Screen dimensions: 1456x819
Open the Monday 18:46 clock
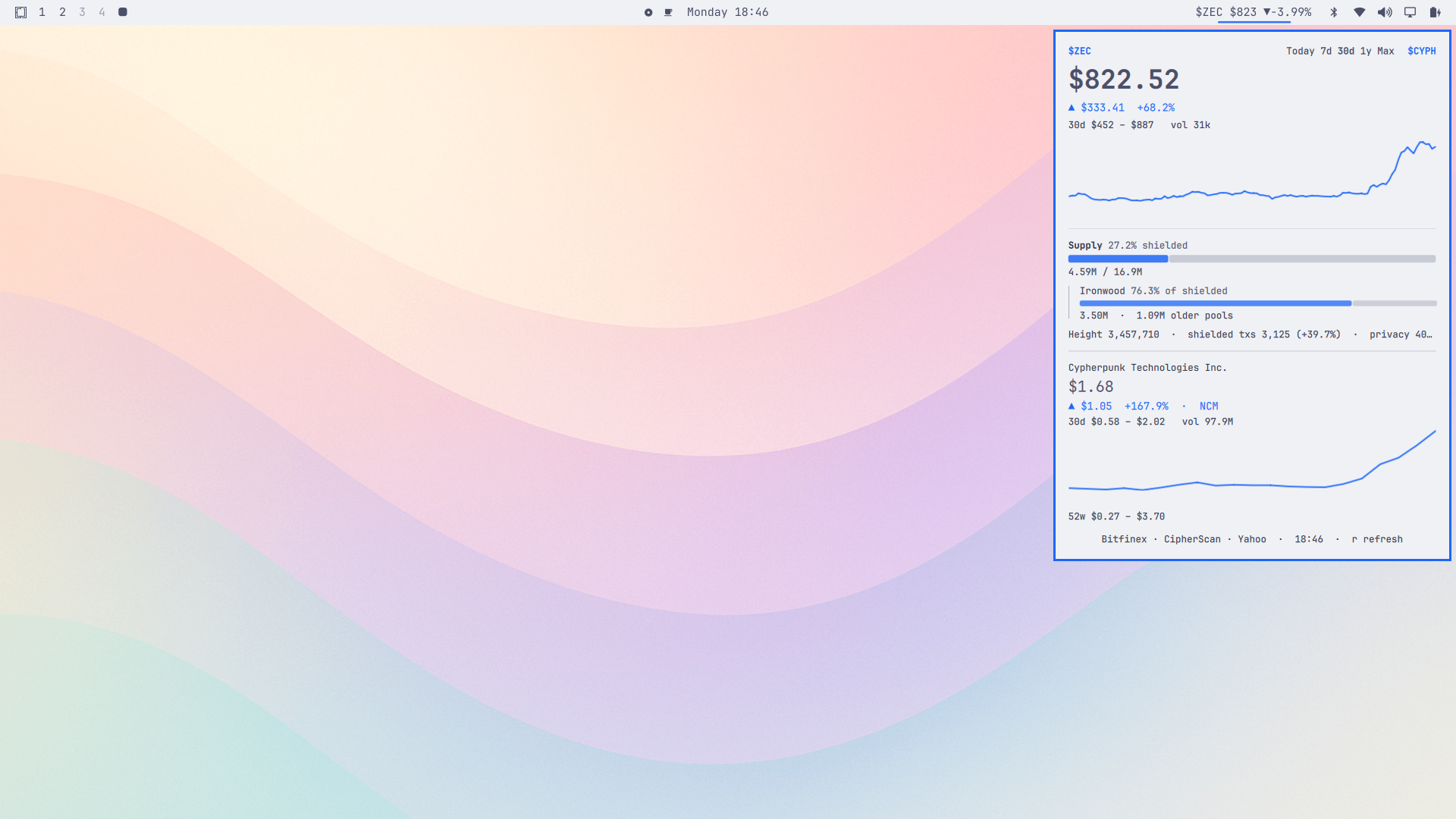728,12
